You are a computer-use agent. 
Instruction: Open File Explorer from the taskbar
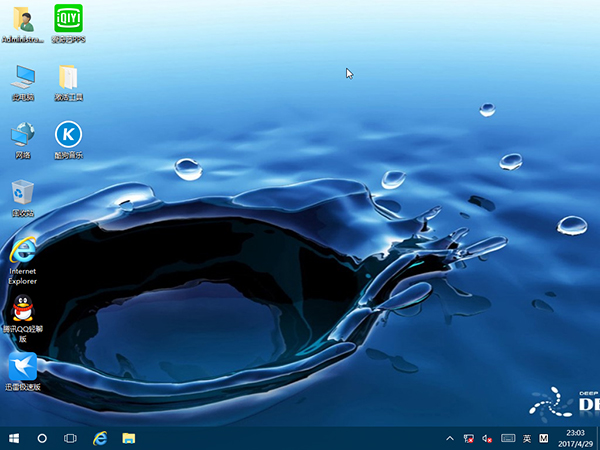point(129,438)
